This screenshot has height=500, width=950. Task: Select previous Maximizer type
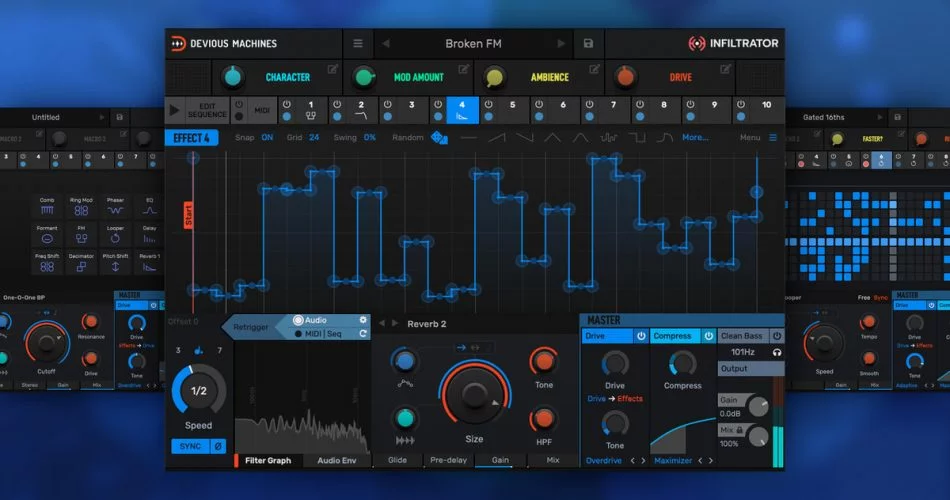pyautogui.click(x=700, y=461)
